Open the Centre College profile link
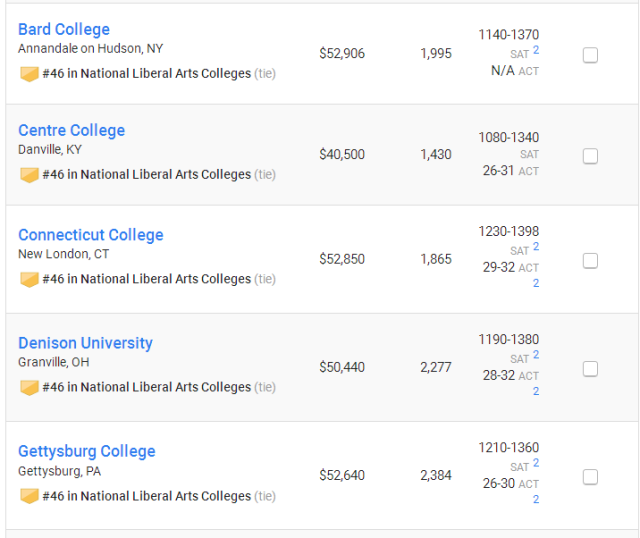The image size is (640, 538). click(x=71, y=130)
